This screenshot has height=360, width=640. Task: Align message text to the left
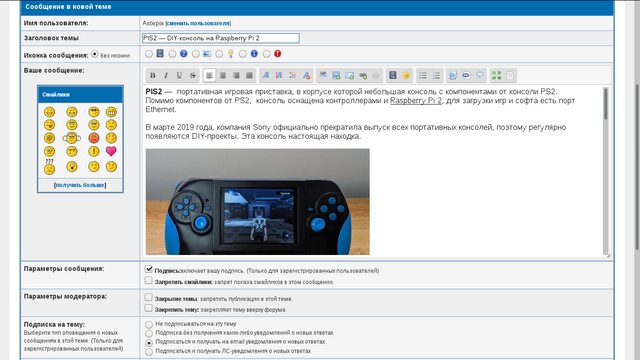209,76
